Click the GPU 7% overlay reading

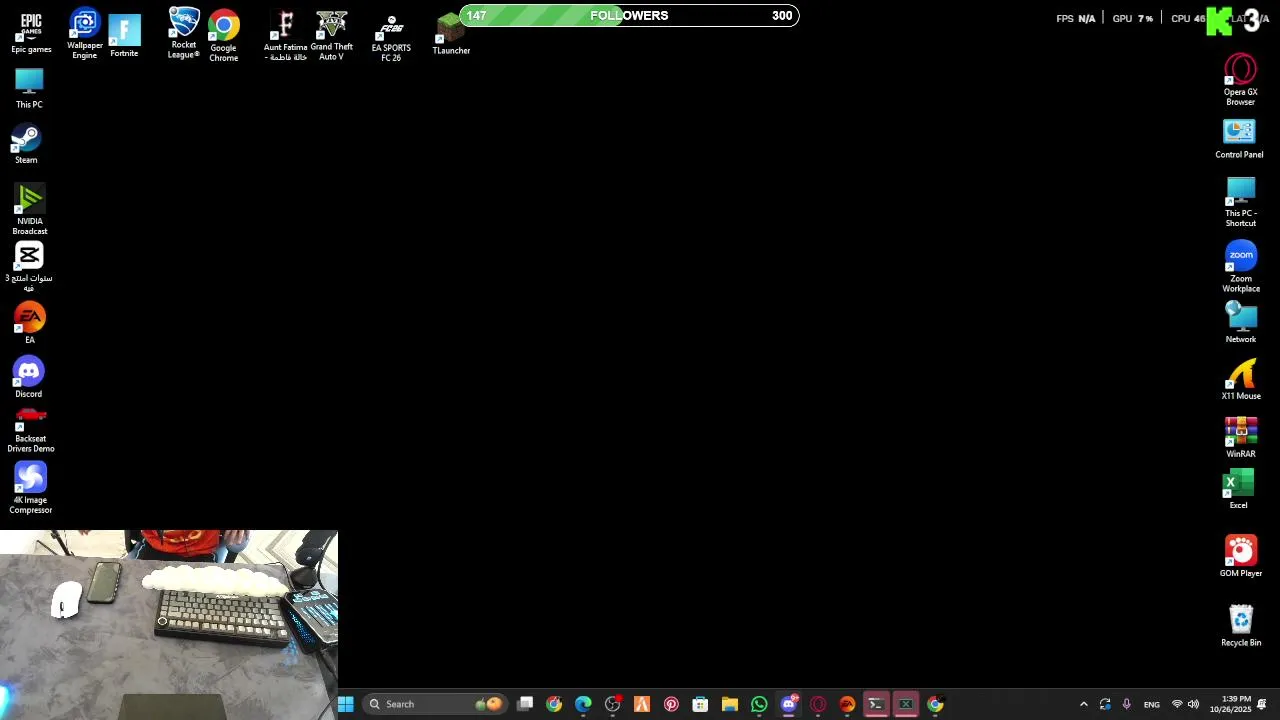pos(1133,18)
